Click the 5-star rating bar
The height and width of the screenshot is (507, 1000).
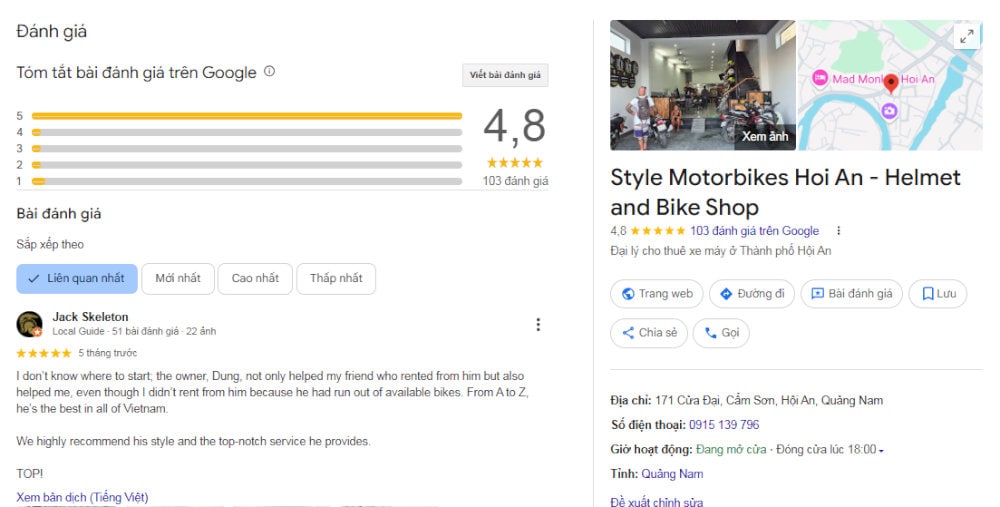point(247,116)
